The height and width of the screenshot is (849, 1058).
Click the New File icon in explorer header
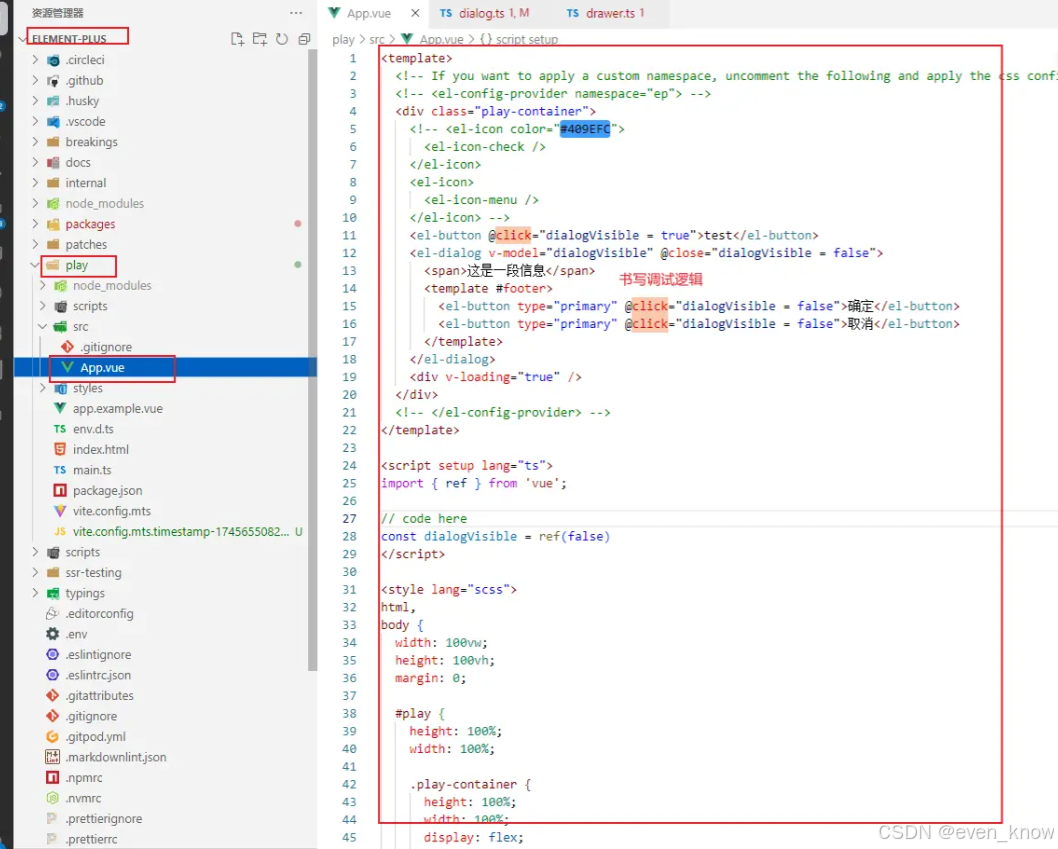pyautogui.click(x=238, y=39)
